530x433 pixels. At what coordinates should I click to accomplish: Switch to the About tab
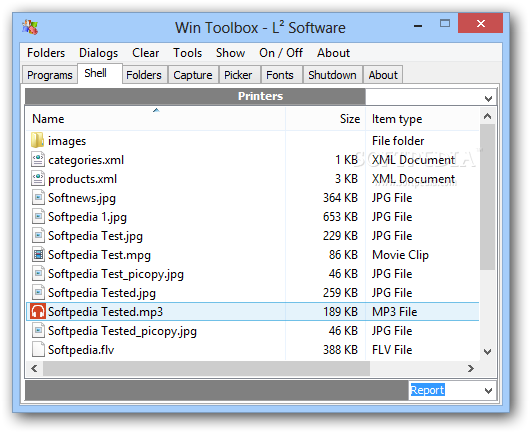pyautogui.click(x=383, y=75)
